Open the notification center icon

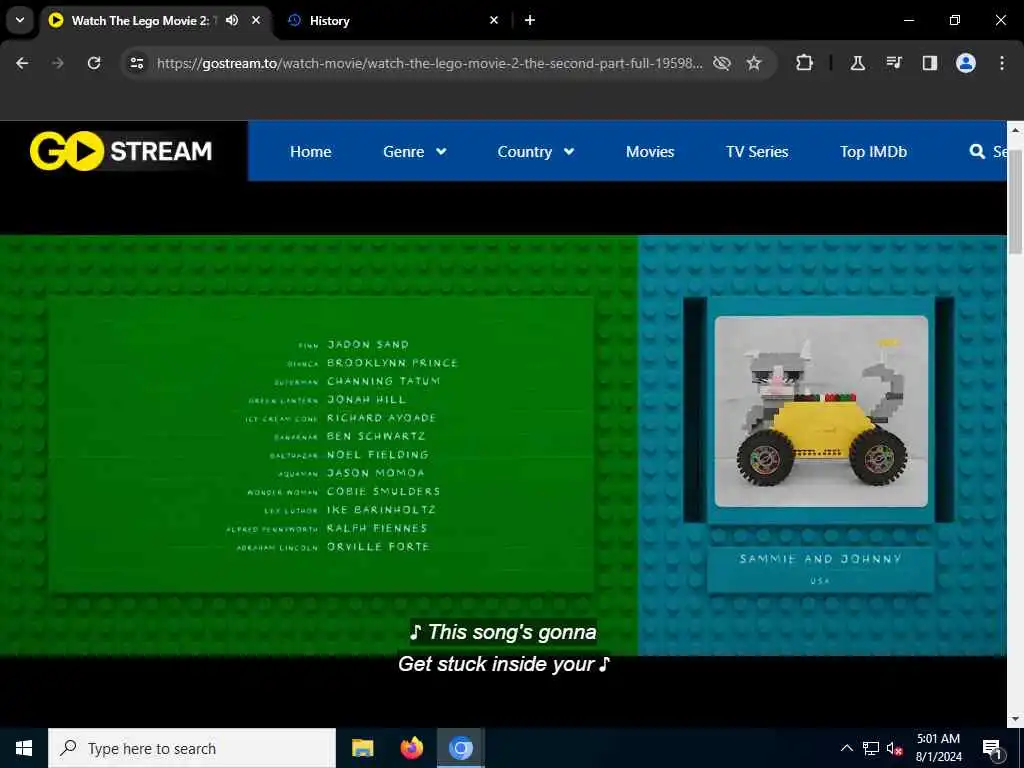pos(991,748)
